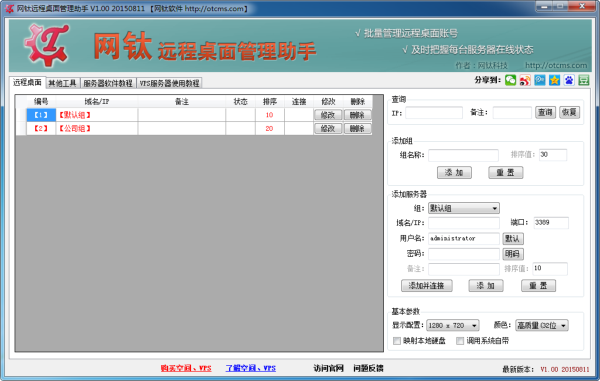Screen dimensions: 600x381
Task: Click the 域名/IP column header
Action: click(97, 101)
